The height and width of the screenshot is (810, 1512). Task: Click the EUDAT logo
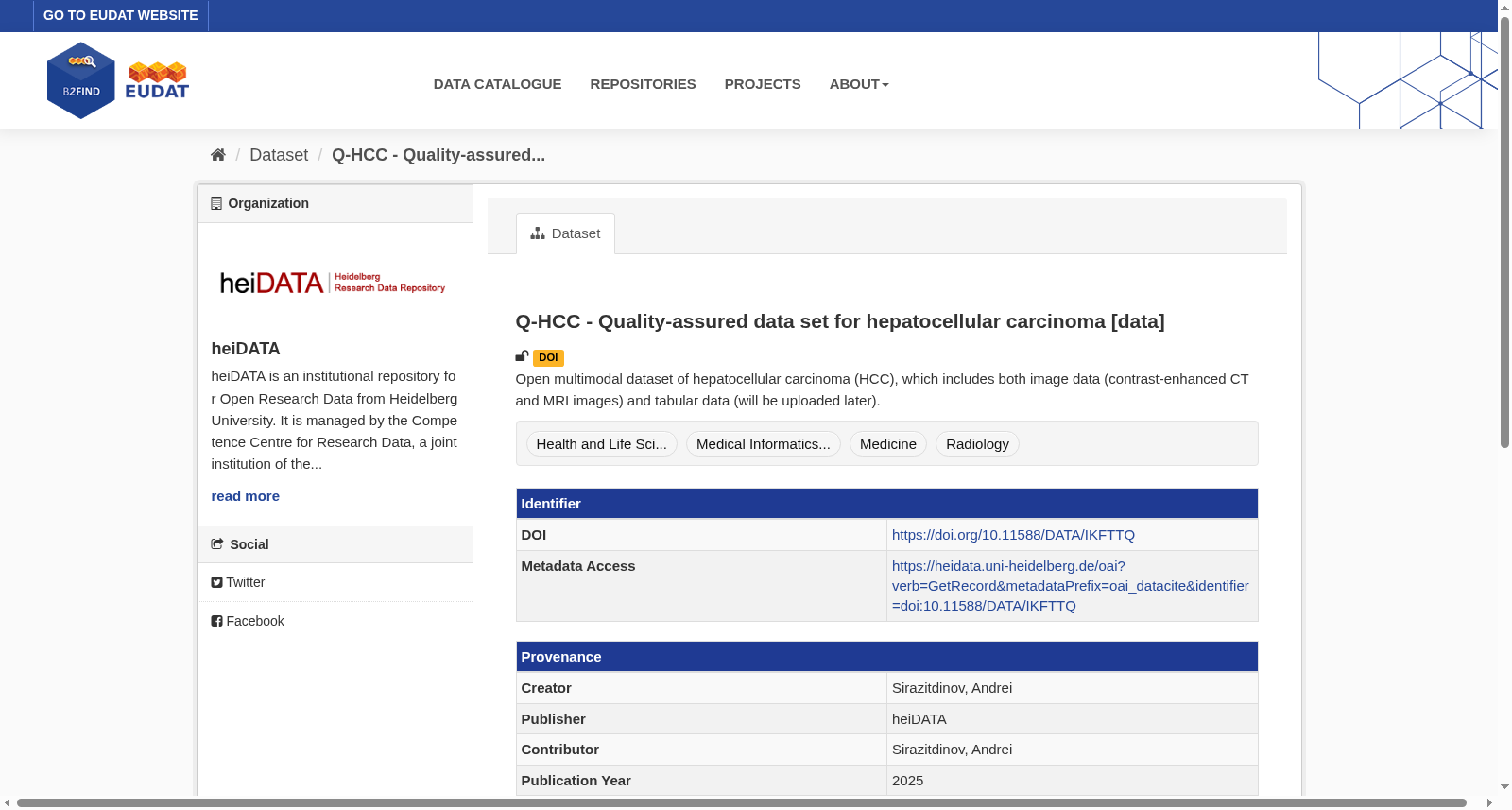click(158, 80)
